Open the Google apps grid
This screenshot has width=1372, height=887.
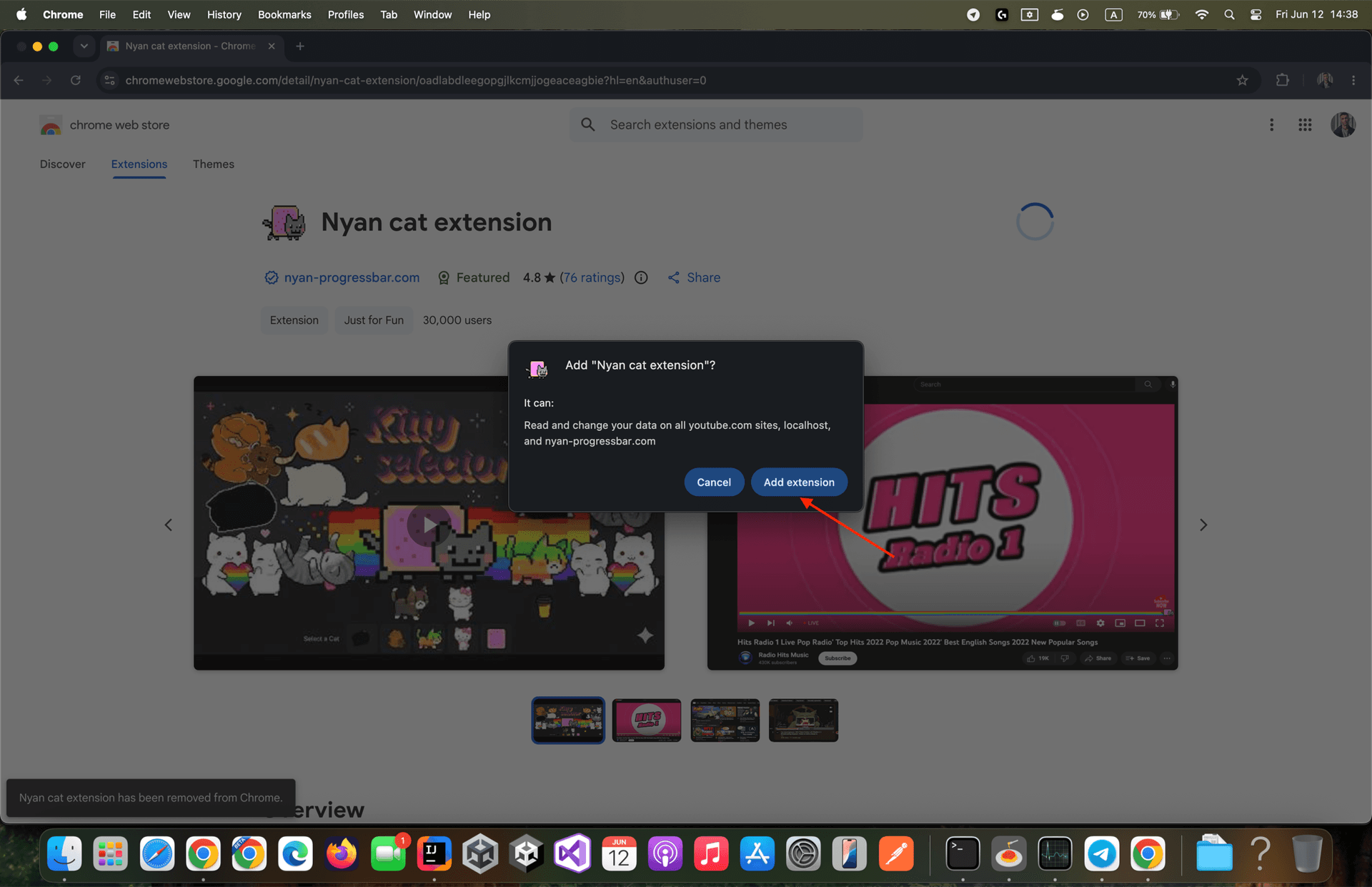point(1305,124)
